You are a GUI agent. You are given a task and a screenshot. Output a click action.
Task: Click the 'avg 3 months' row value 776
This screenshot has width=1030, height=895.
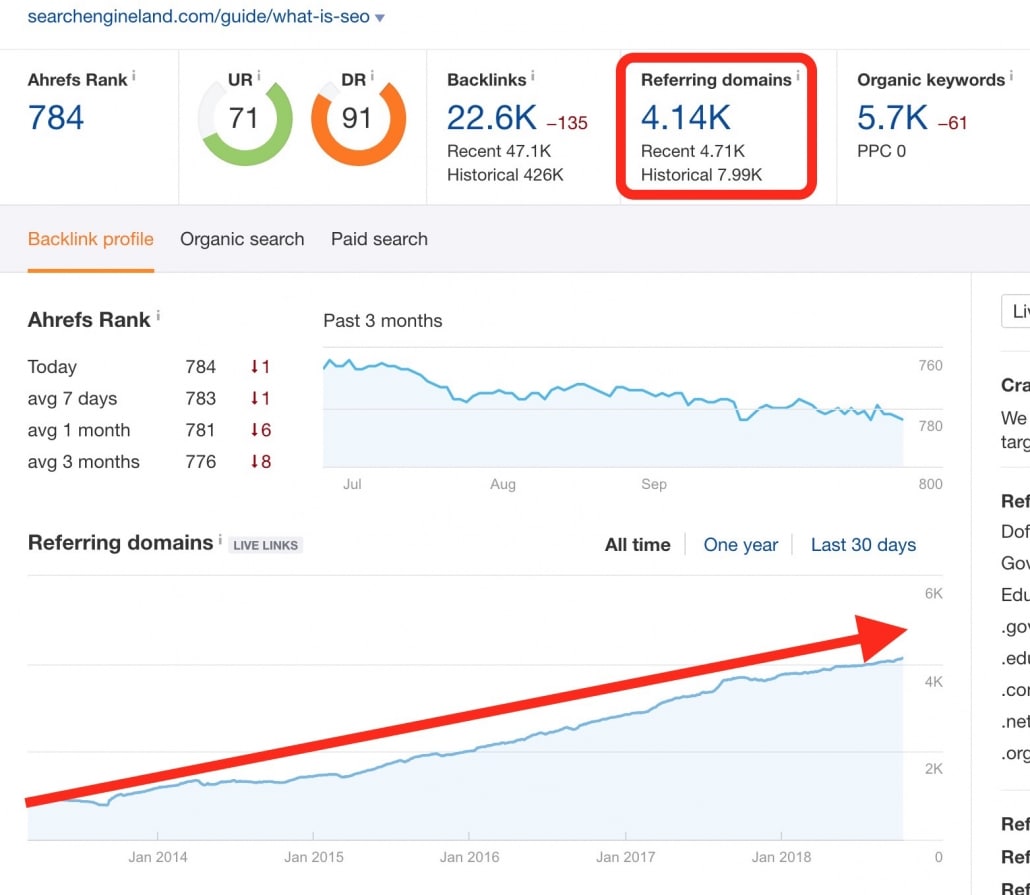pyautogui.click(x=200, y=461)
